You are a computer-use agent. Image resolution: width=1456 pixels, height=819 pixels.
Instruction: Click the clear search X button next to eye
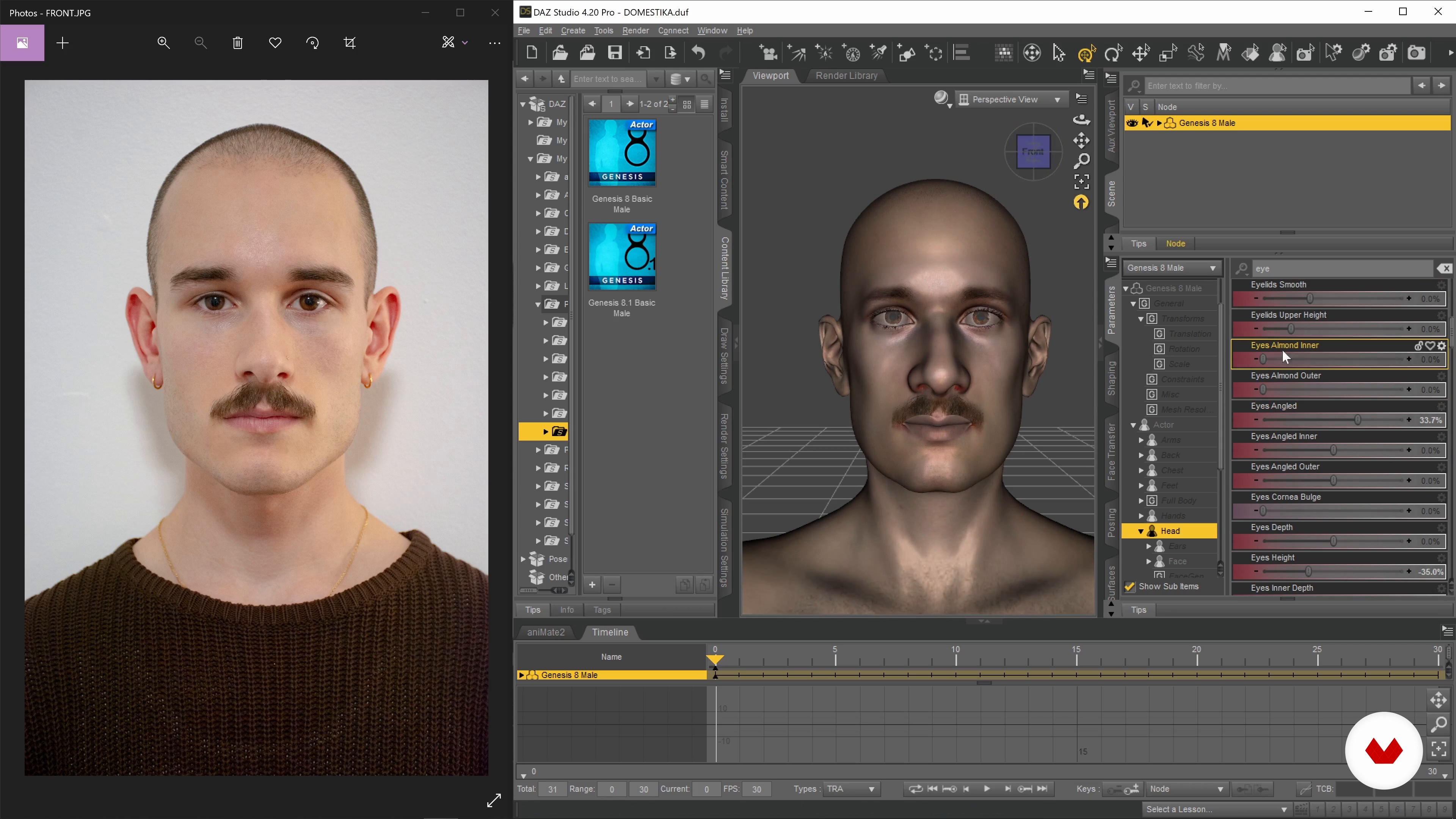[1445, 268]
